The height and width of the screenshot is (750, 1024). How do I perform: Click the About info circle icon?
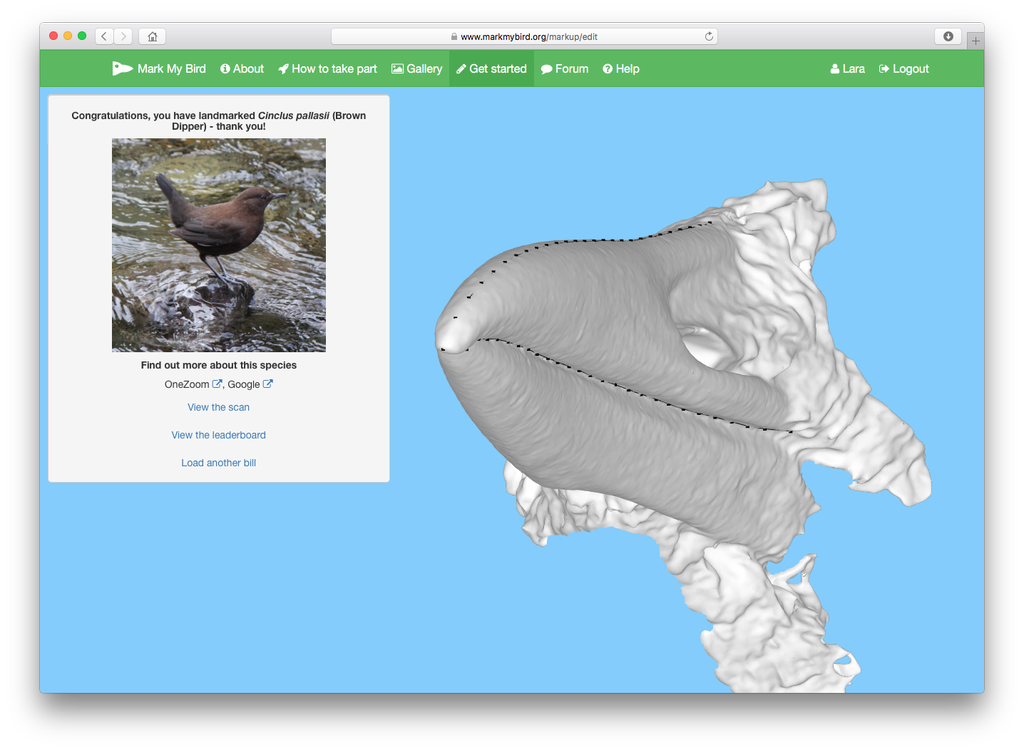(x=225, y=69)
